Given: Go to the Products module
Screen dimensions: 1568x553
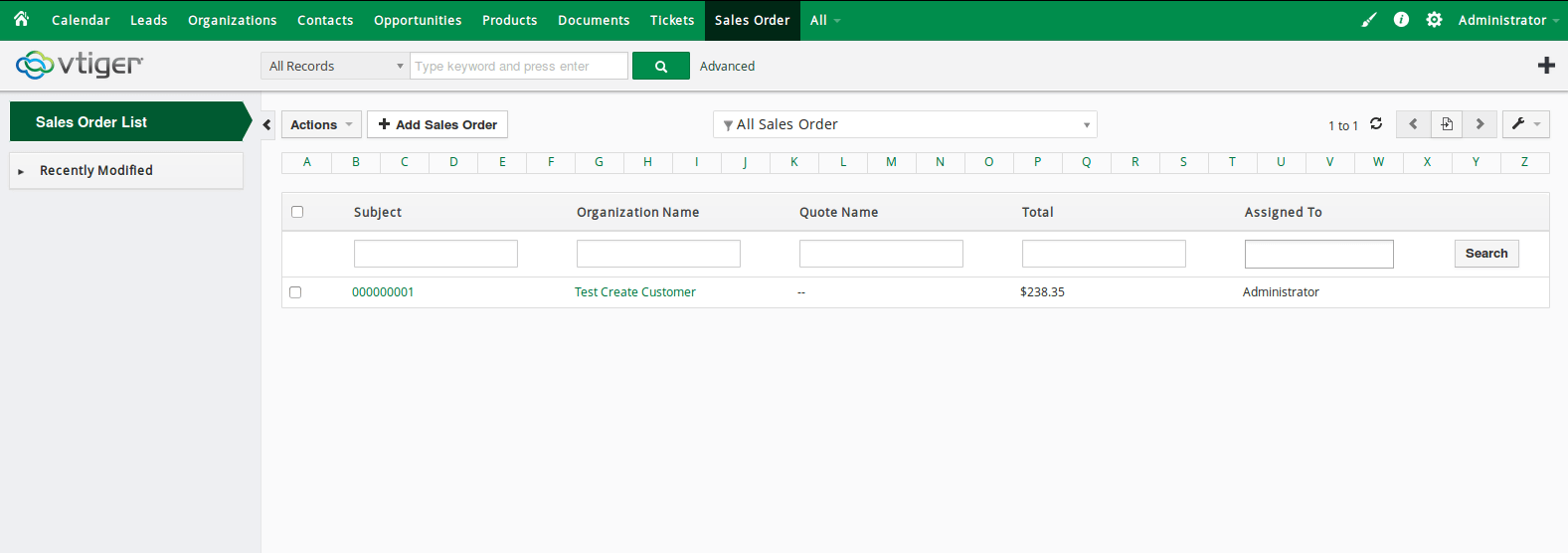Looking at the screenshot, I should click(x=509, y=20).
